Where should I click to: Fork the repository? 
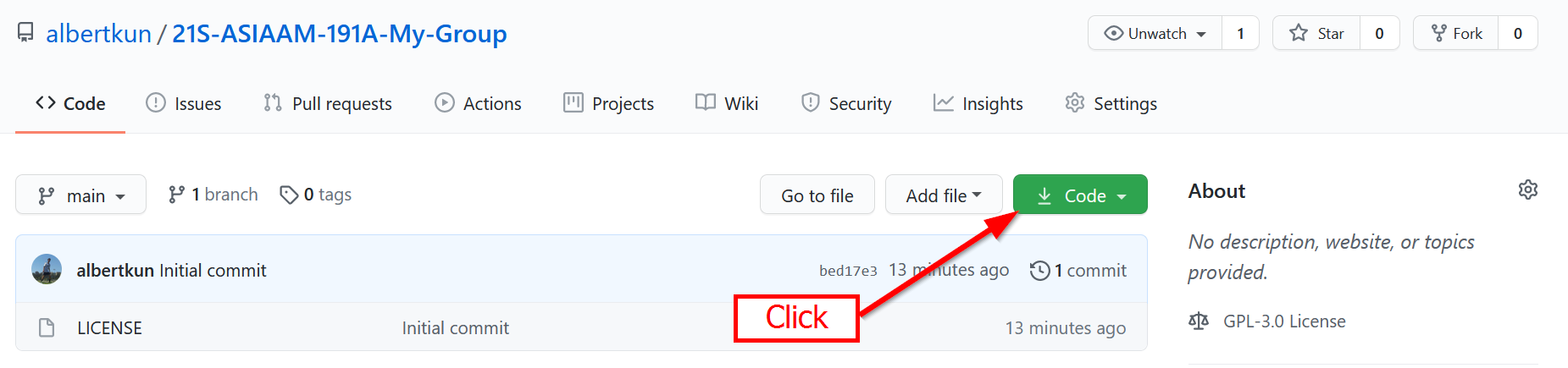(1456, 33)
